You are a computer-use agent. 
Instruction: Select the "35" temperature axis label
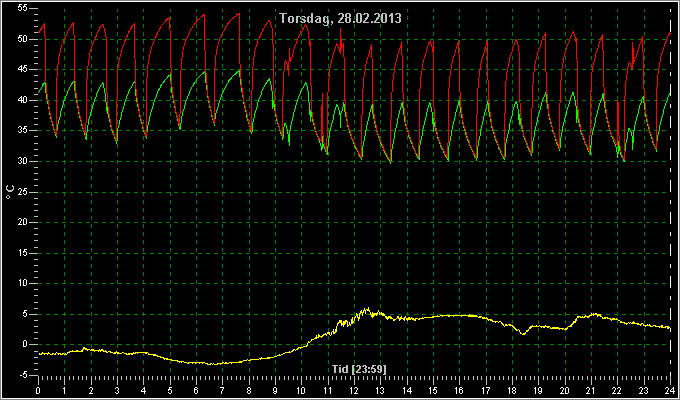click(x=23, y=131)
